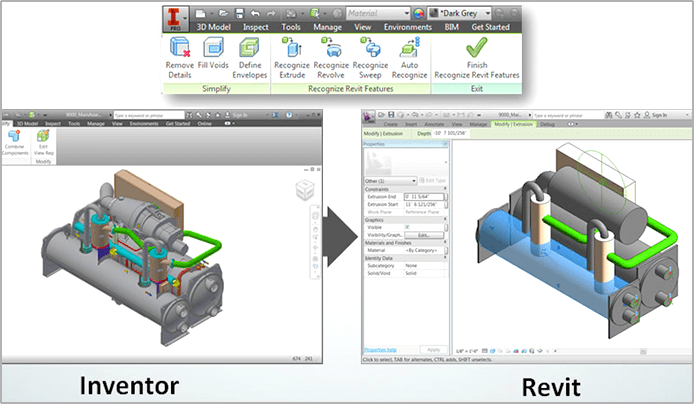This screenshot has width=694, height=404.
Task: Switch to the Debug tab in Revit
Action: coord(547,124)
